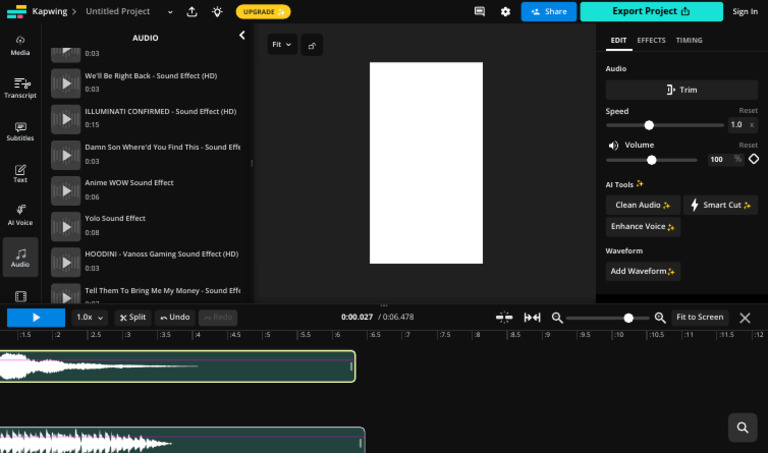Click the Export Project button

click(651, 12)
